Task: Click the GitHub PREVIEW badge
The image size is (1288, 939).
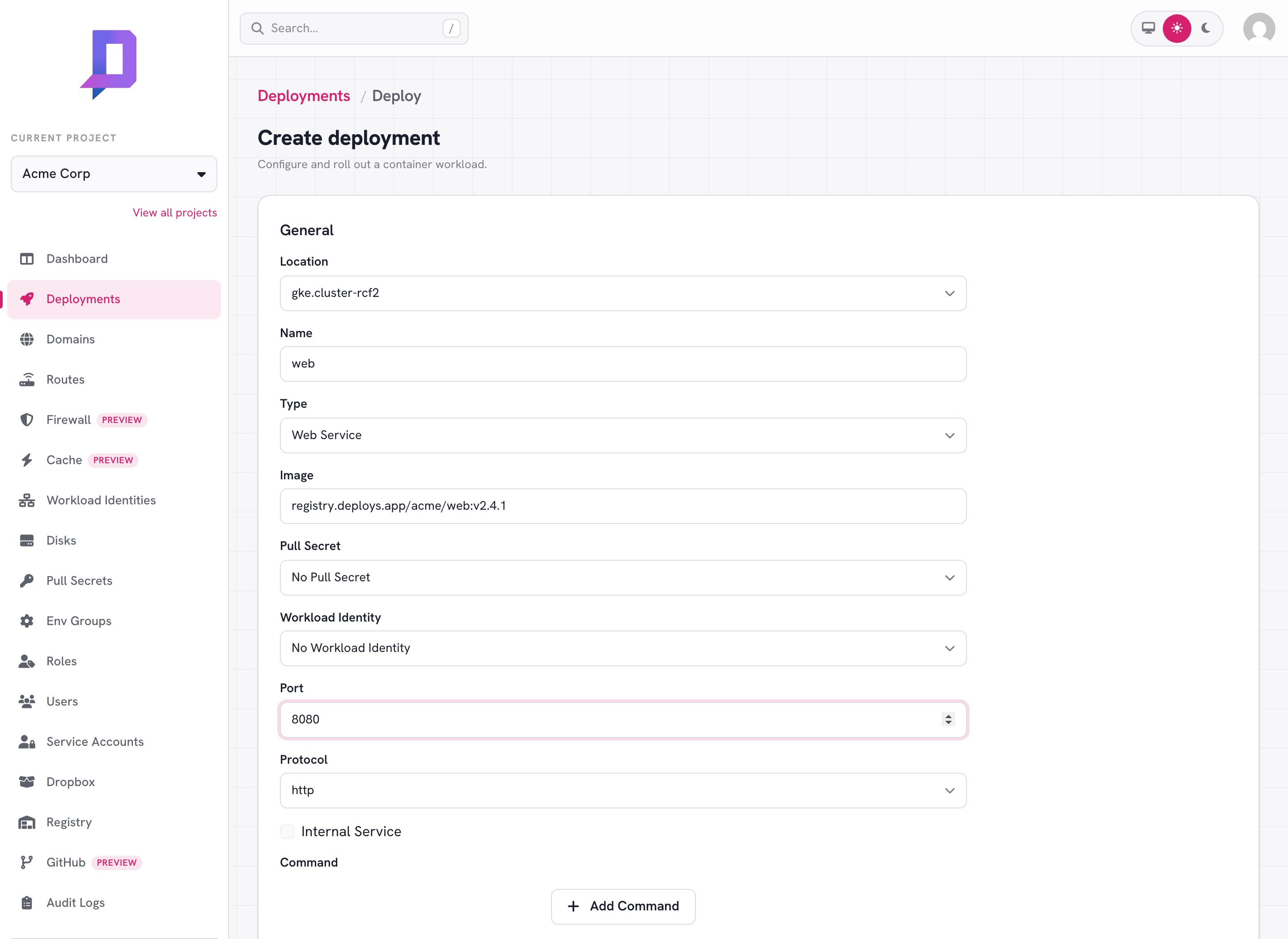Action: click(117, 862)
